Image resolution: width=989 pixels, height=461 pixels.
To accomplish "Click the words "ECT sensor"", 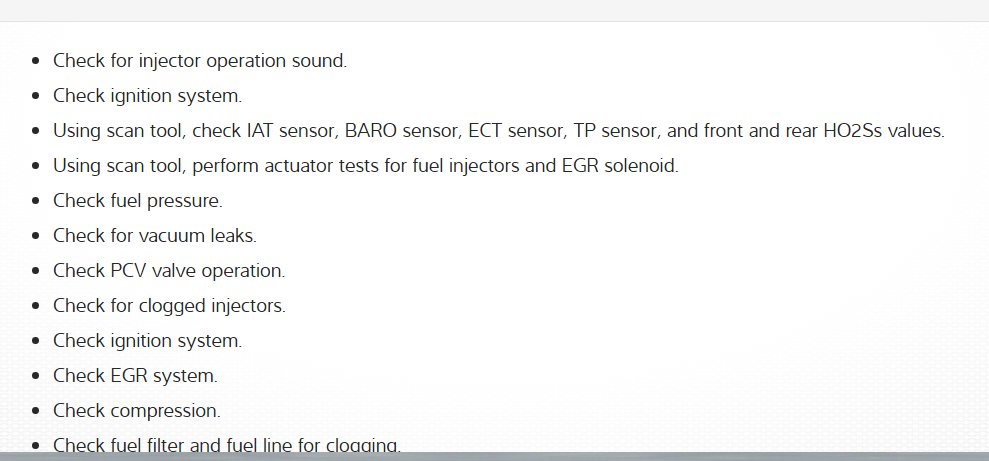I will pos(492,131).
